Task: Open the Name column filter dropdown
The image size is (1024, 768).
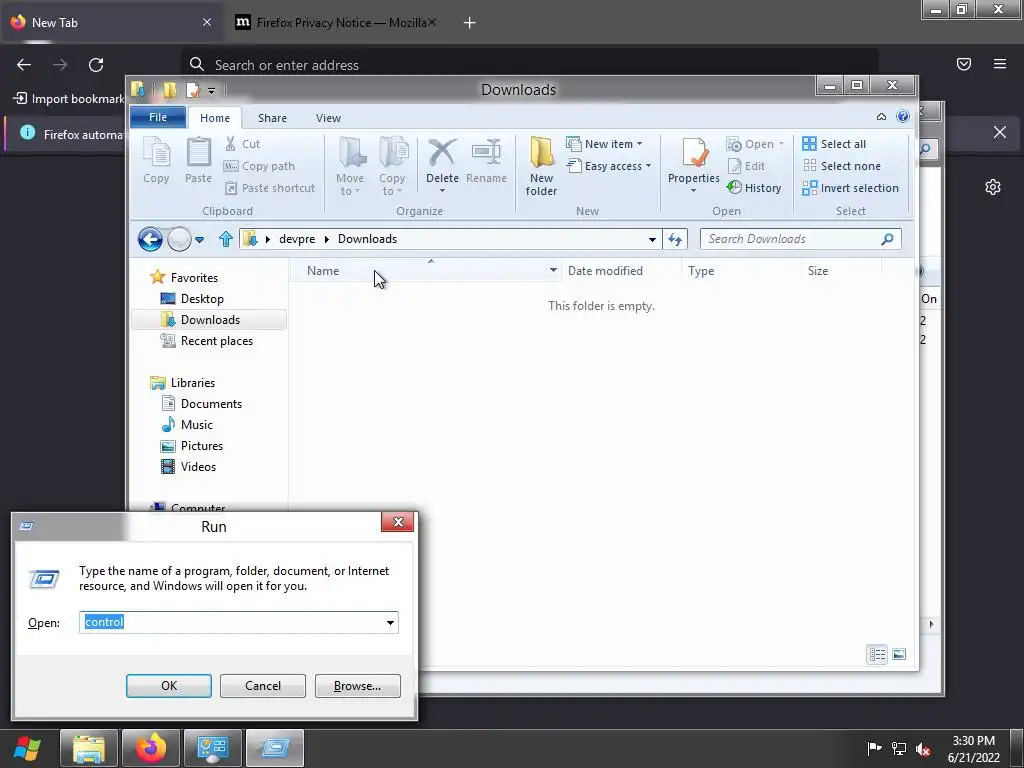Action: click(553, 270)
